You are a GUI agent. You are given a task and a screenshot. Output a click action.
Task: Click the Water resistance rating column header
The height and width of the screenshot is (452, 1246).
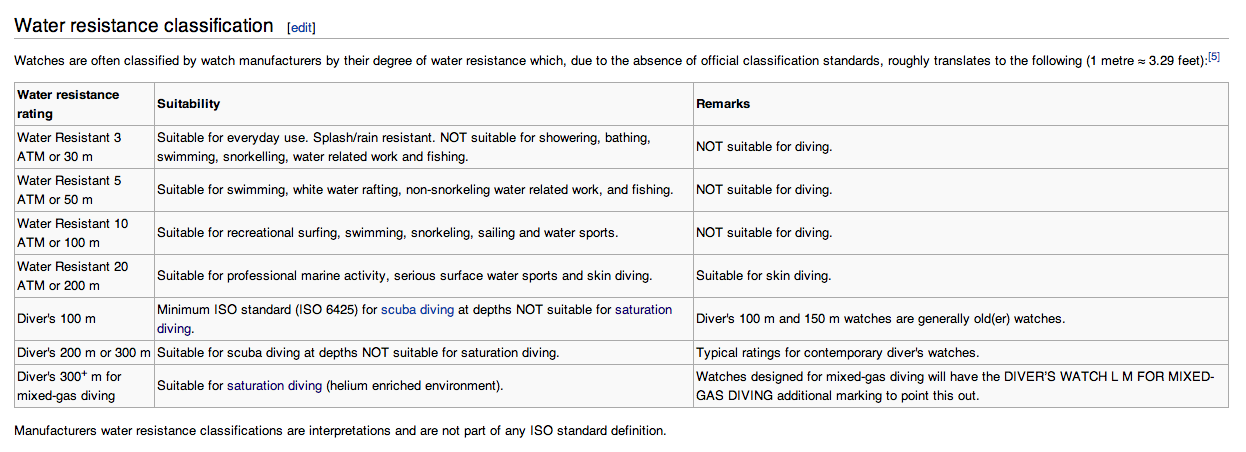click(68, 104)
